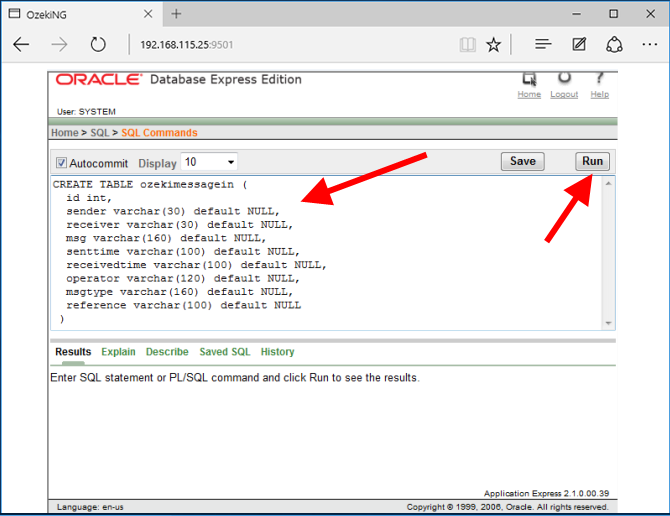Follow the Logout text link
The image size is (670, 516).
click(564, 94)
